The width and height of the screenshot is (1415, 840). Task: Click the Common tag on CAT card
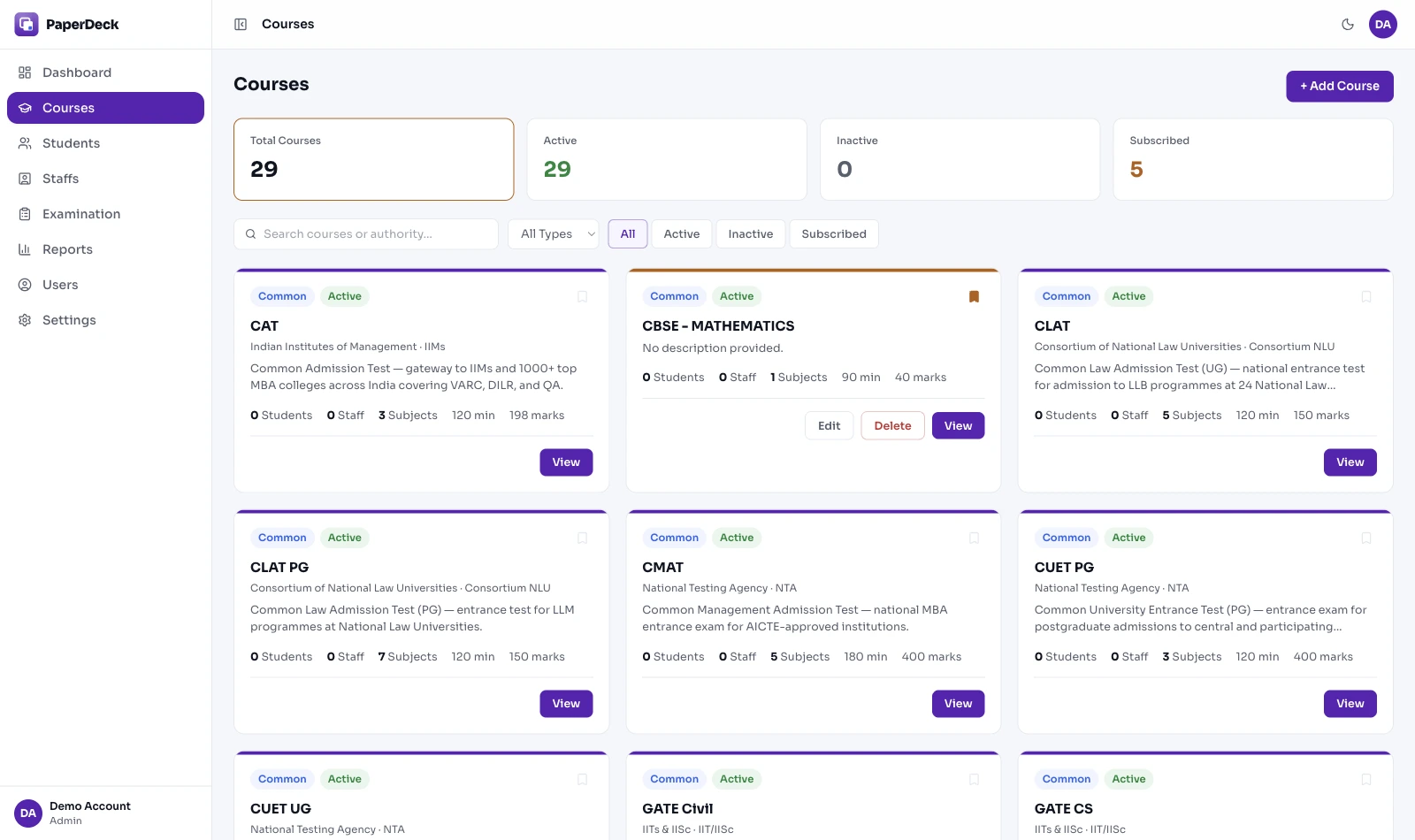(x=282, y=296)
